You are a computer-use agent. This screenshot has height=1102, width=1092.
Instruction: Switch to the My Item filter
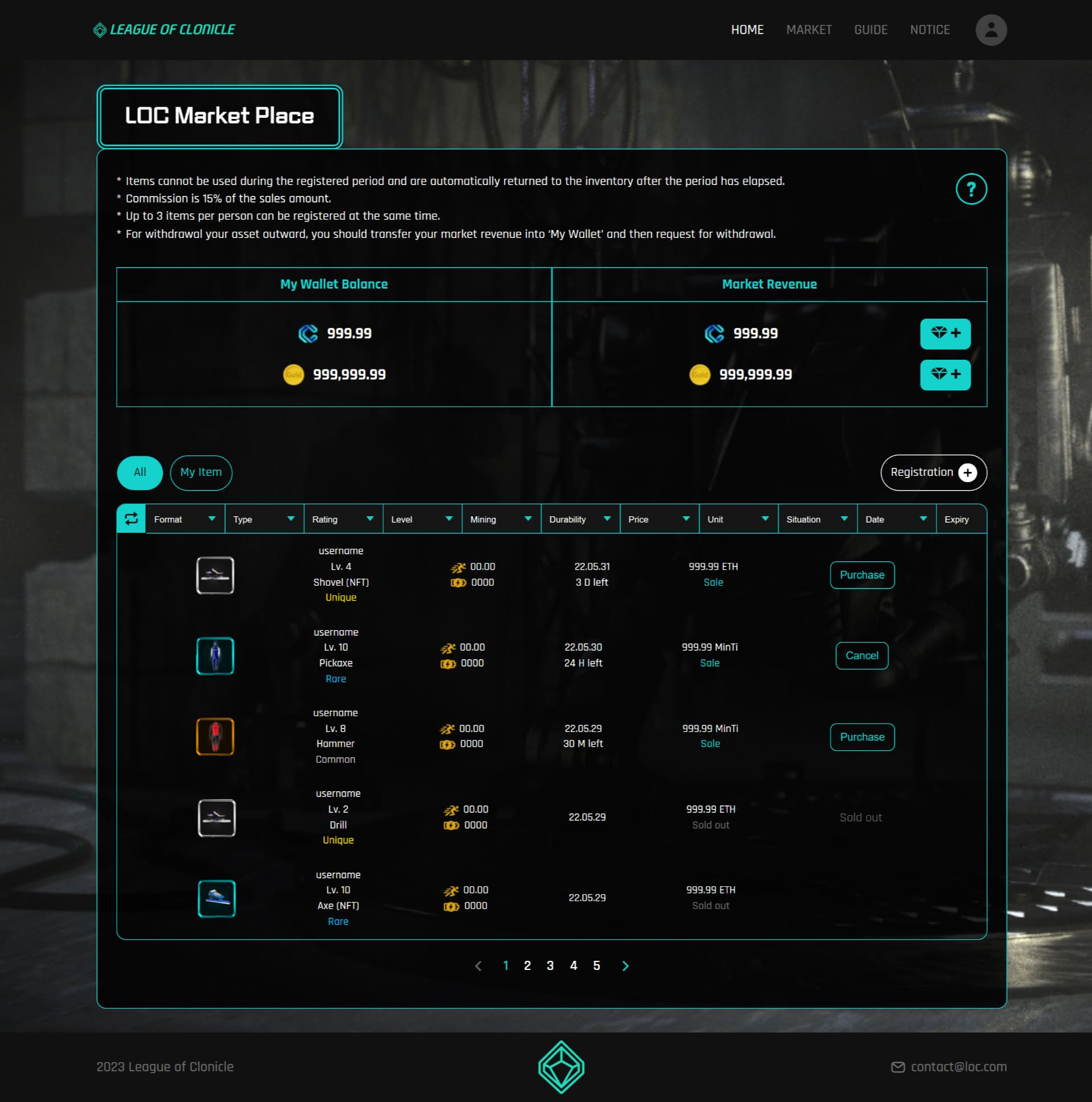point(201,472)
